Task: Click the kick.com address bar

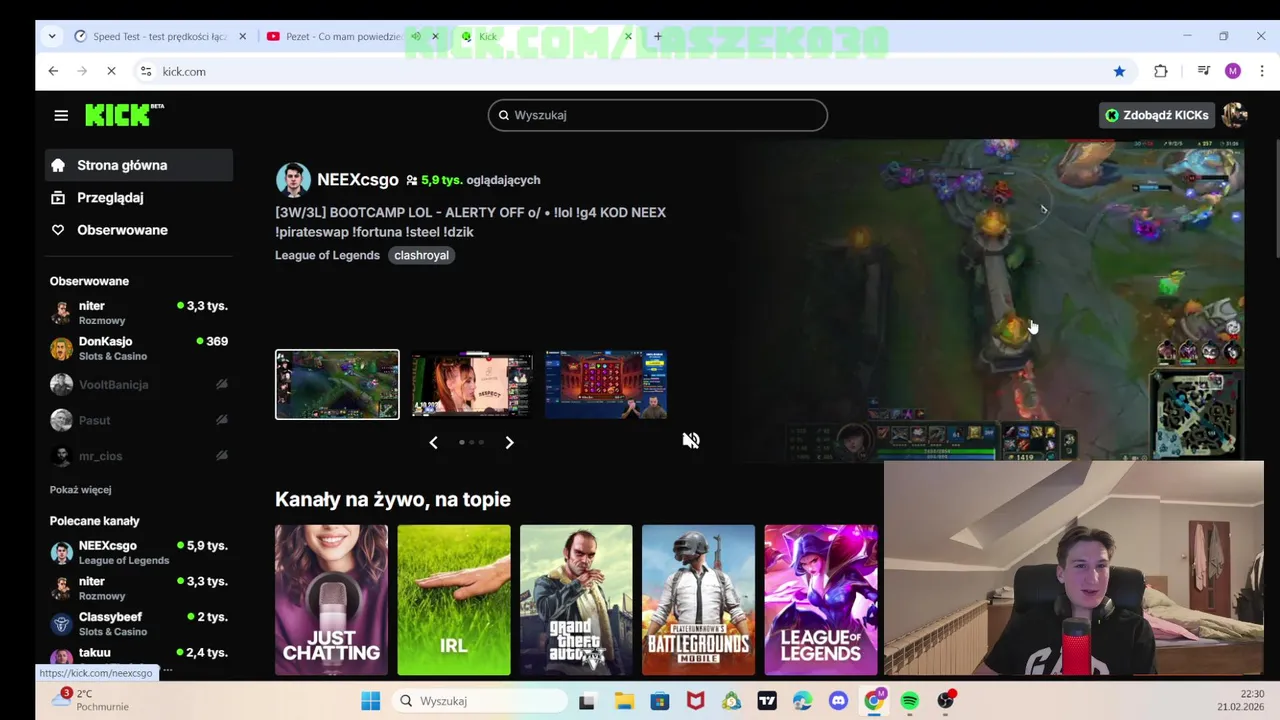Action: click(x=630, y=71)
